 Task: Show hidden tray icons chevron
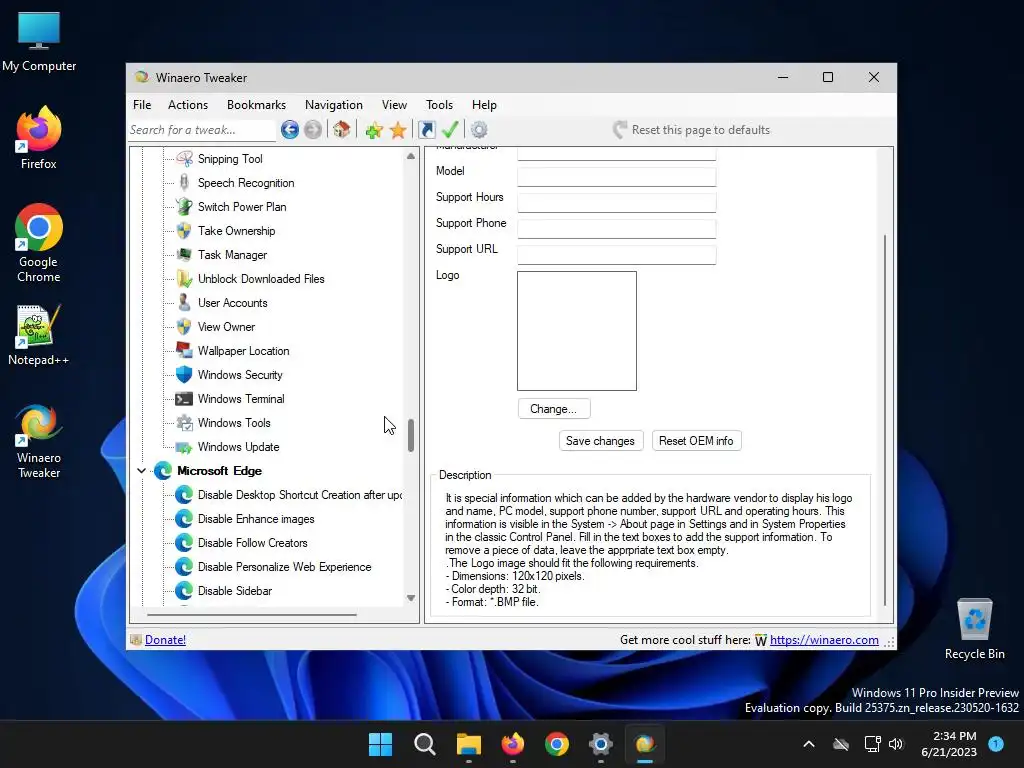coord(808,744)
